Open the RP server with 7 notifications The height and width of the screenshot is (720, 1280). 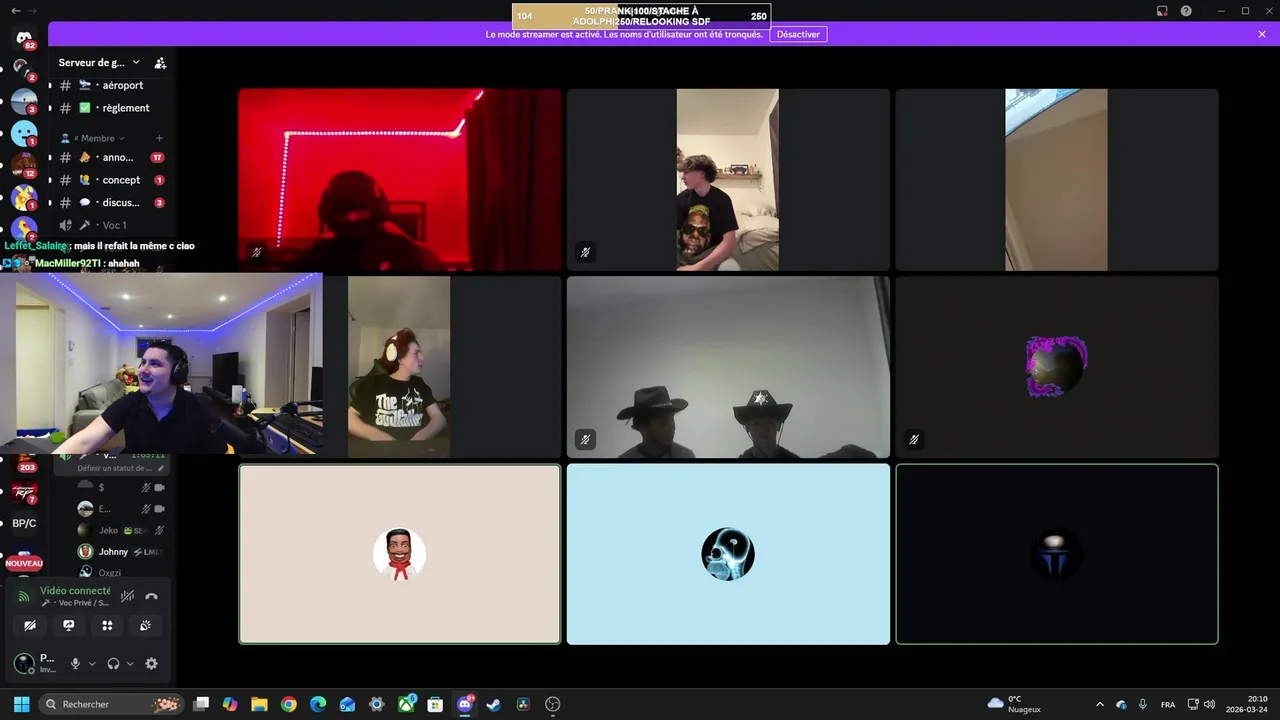pos(24,492)
